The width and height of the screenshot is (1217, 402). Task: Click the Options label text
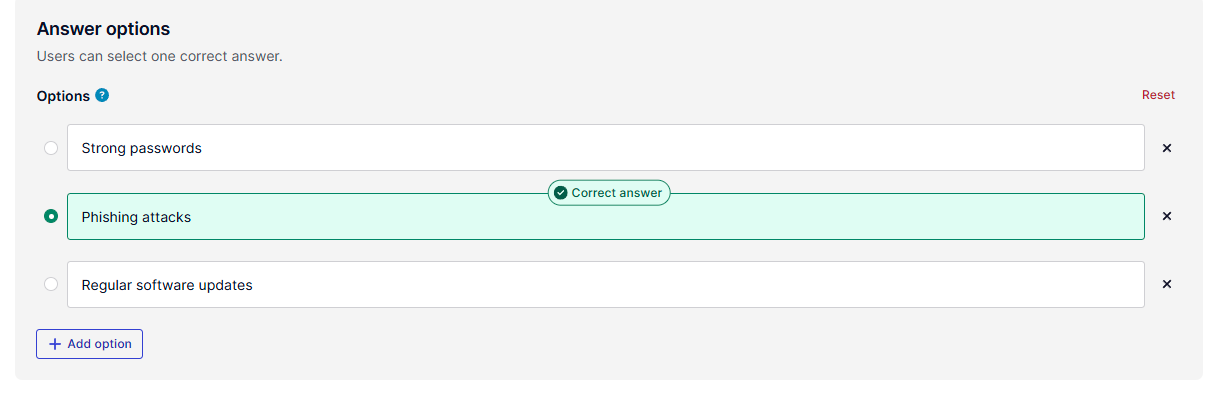[x=63, y=96]
